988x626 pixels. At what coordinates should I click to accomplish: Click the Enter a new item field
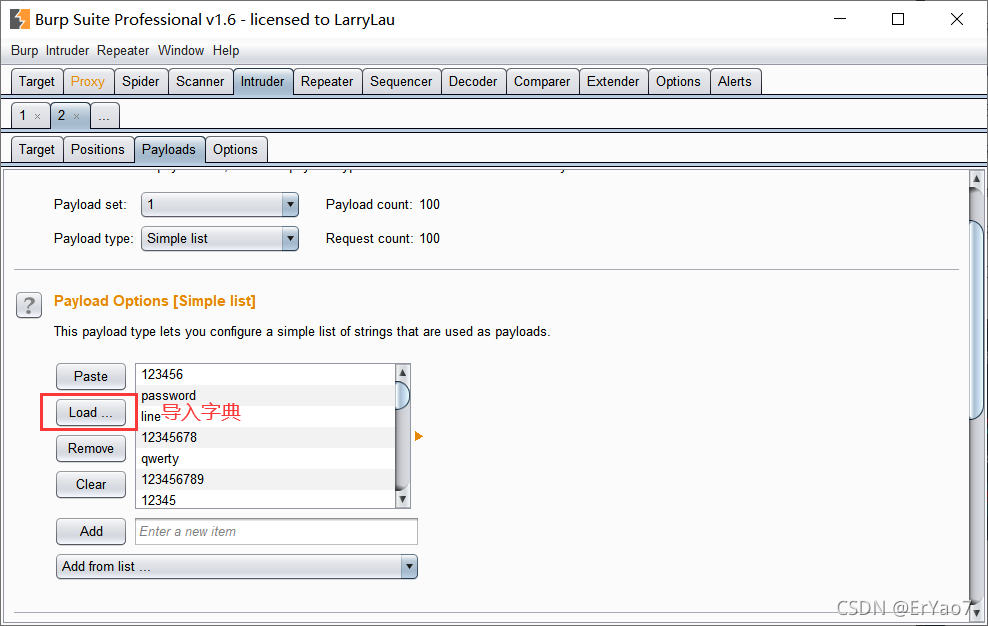point(276,531)
